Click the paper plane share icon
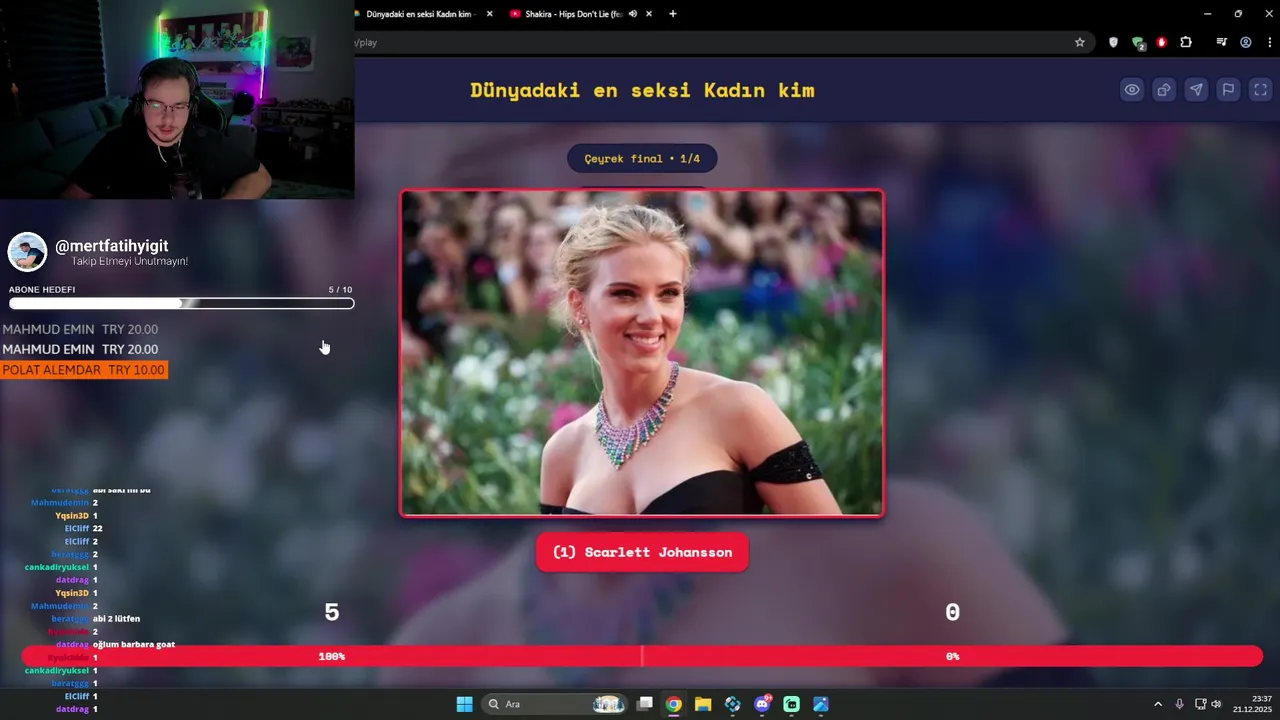The image size is (1280, 720). pyautogui.click(x=1196, y=90)
